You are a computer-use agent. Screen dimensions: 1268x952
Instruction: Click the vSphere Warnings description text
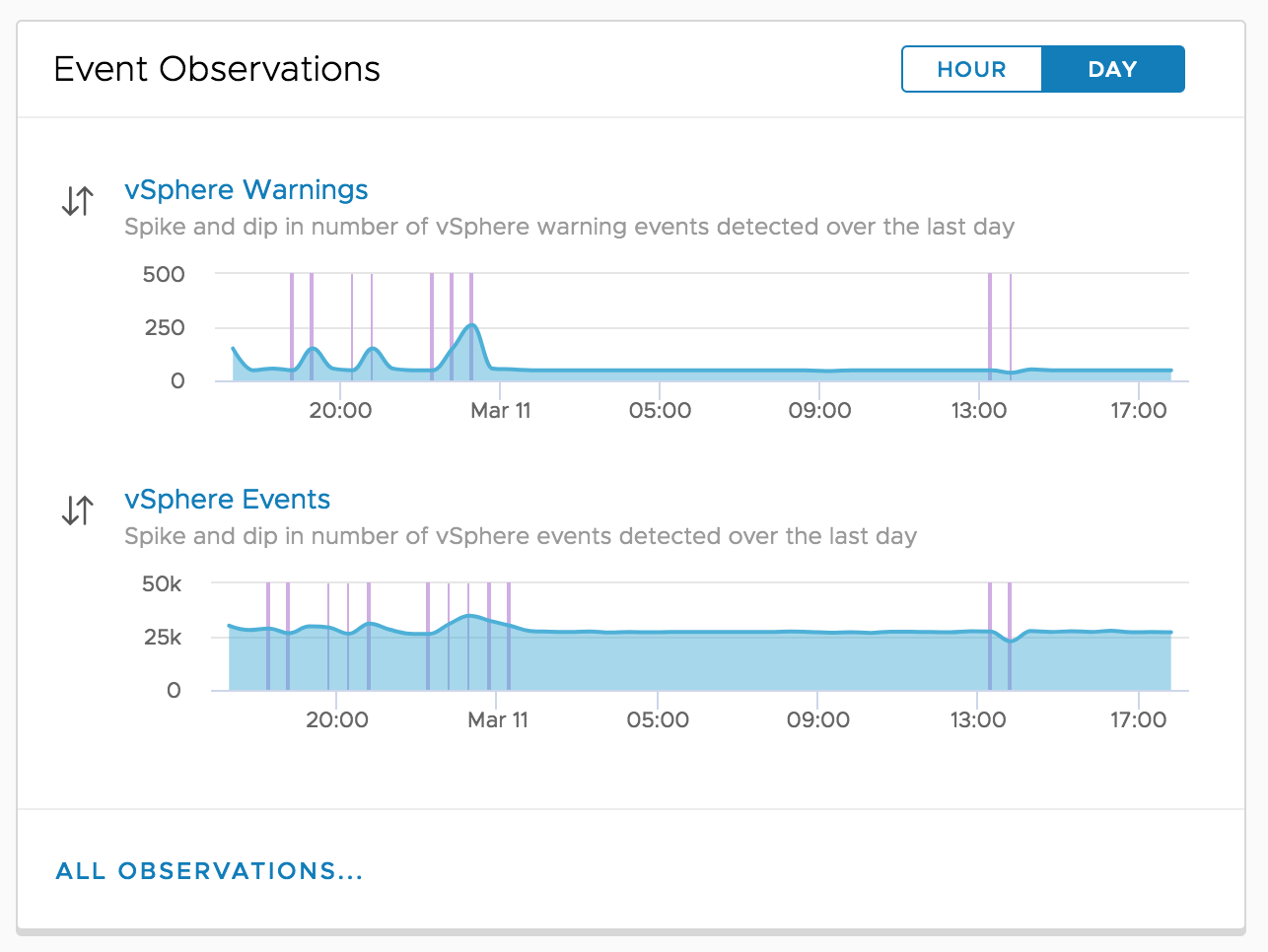point(569,227)
